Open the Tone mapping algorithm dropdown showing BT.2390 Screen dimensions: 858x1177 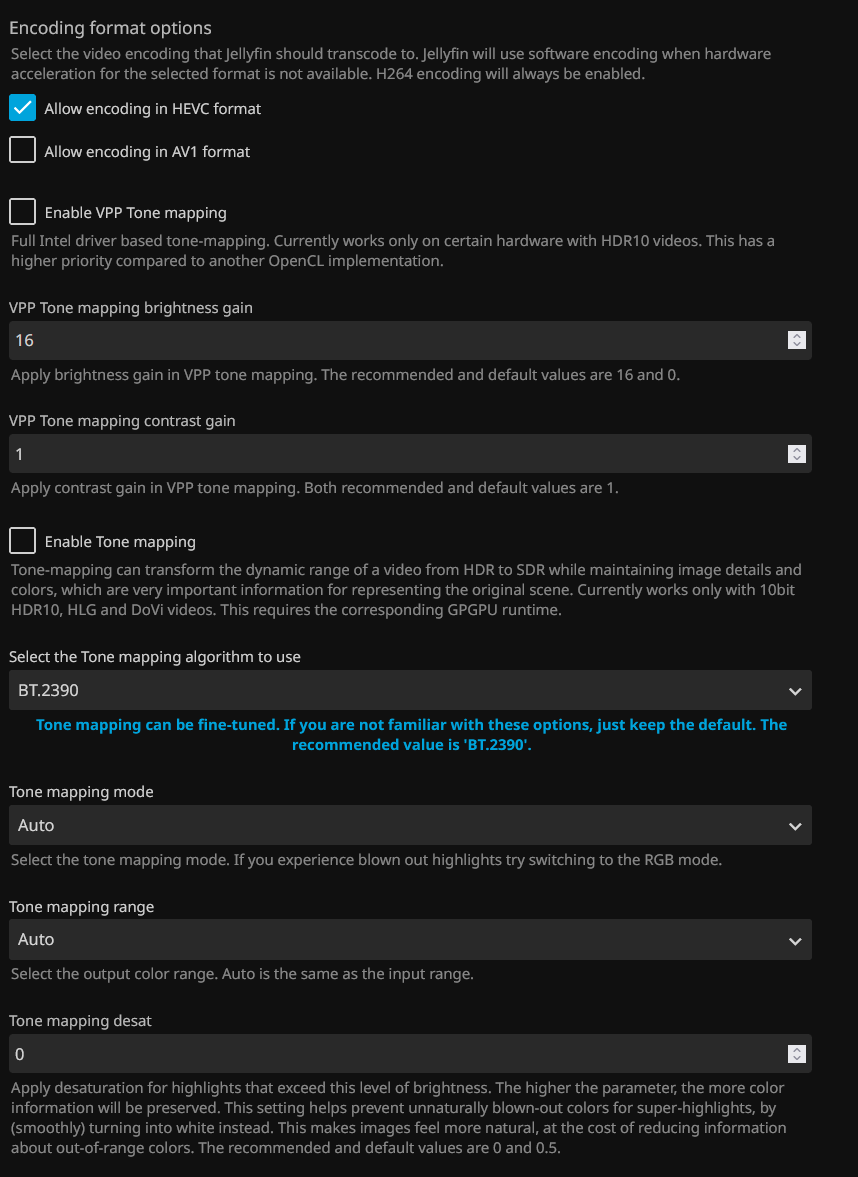pos(400,691)
